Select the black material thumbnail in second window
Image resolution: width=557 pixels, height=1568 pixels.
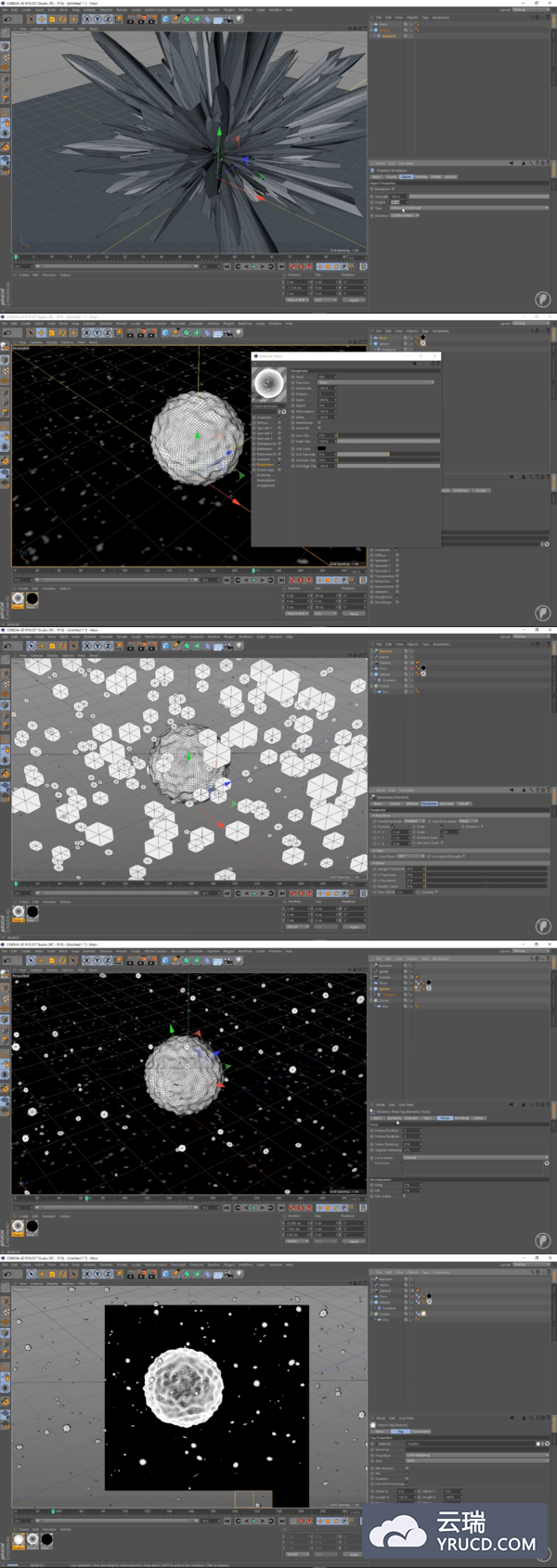(x=32, y=598)
